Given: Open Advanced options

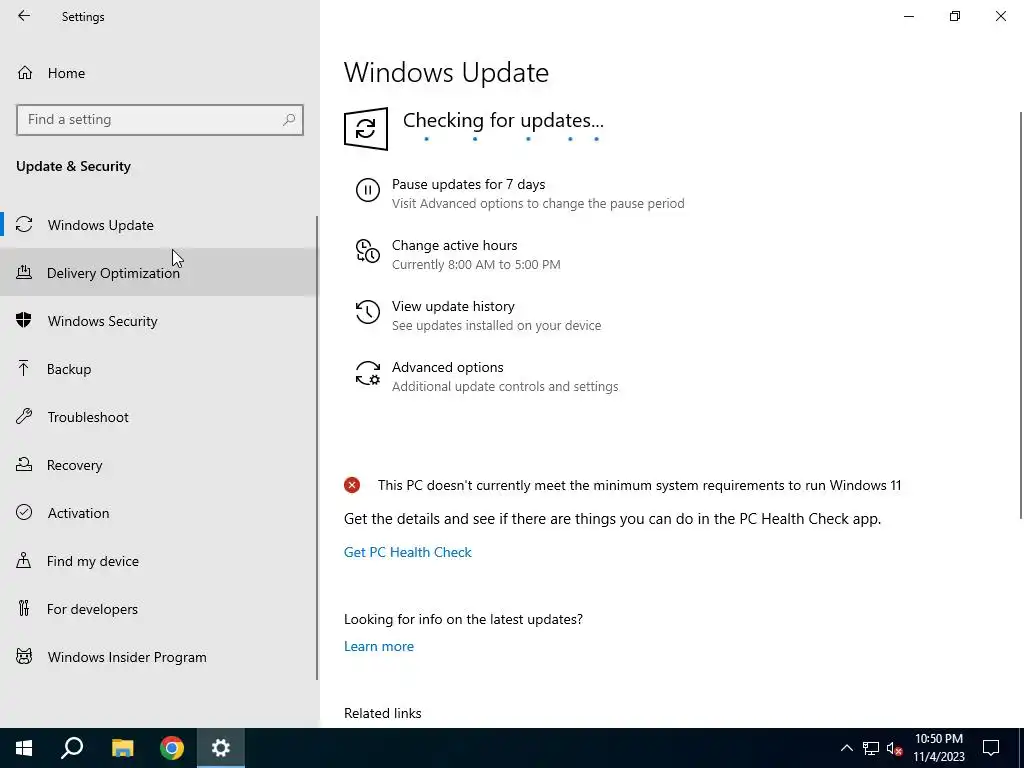Looking at the screenshot, I should tap(487, 376).
